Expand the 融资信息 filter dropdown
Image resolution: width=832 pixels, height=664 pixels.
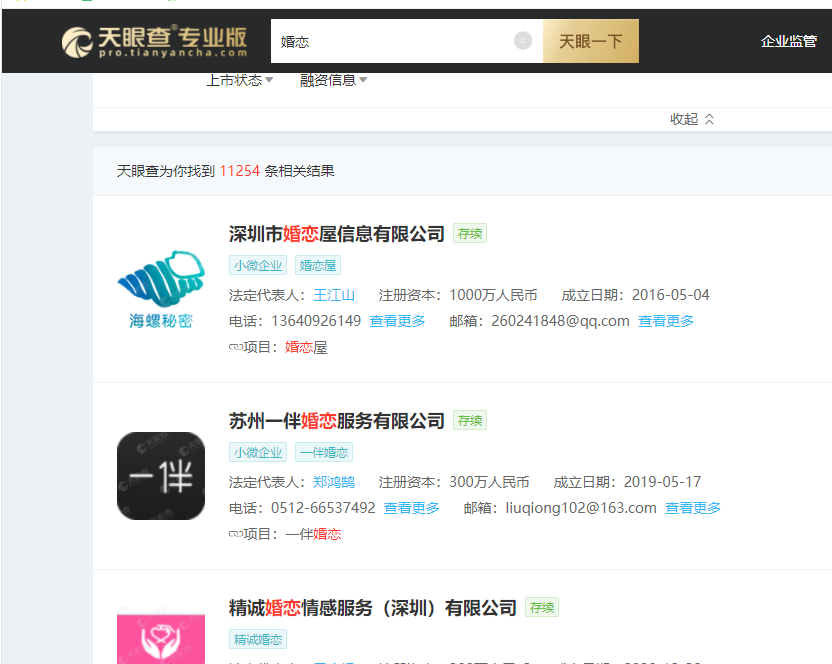click(333, 80)
